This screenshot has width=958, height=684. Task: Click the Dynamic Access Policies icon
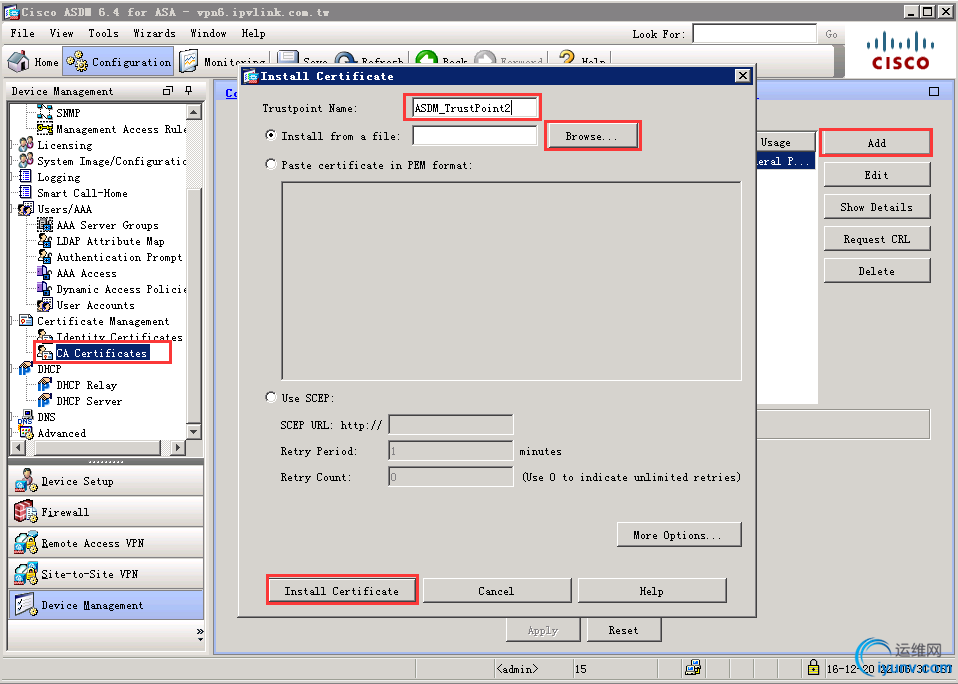[x=45, y=288]
